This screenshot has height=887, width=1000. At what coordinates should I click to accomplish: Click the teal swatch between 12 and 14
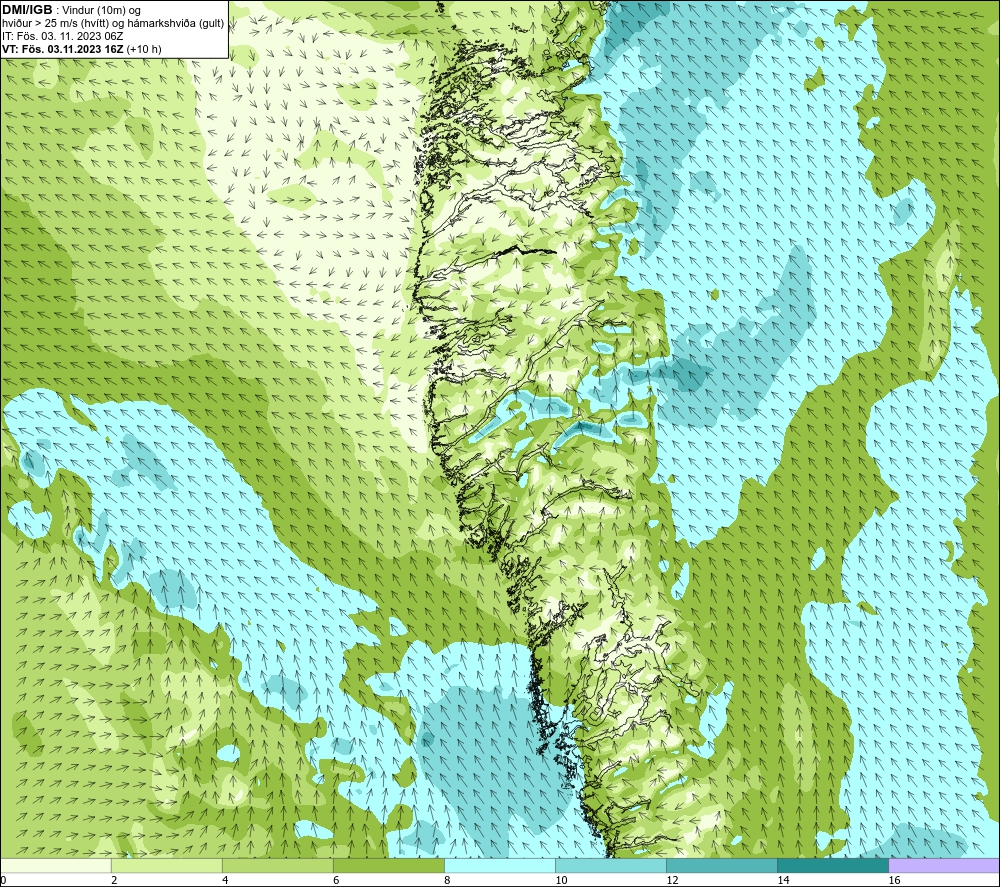click(x=722, y=865)
